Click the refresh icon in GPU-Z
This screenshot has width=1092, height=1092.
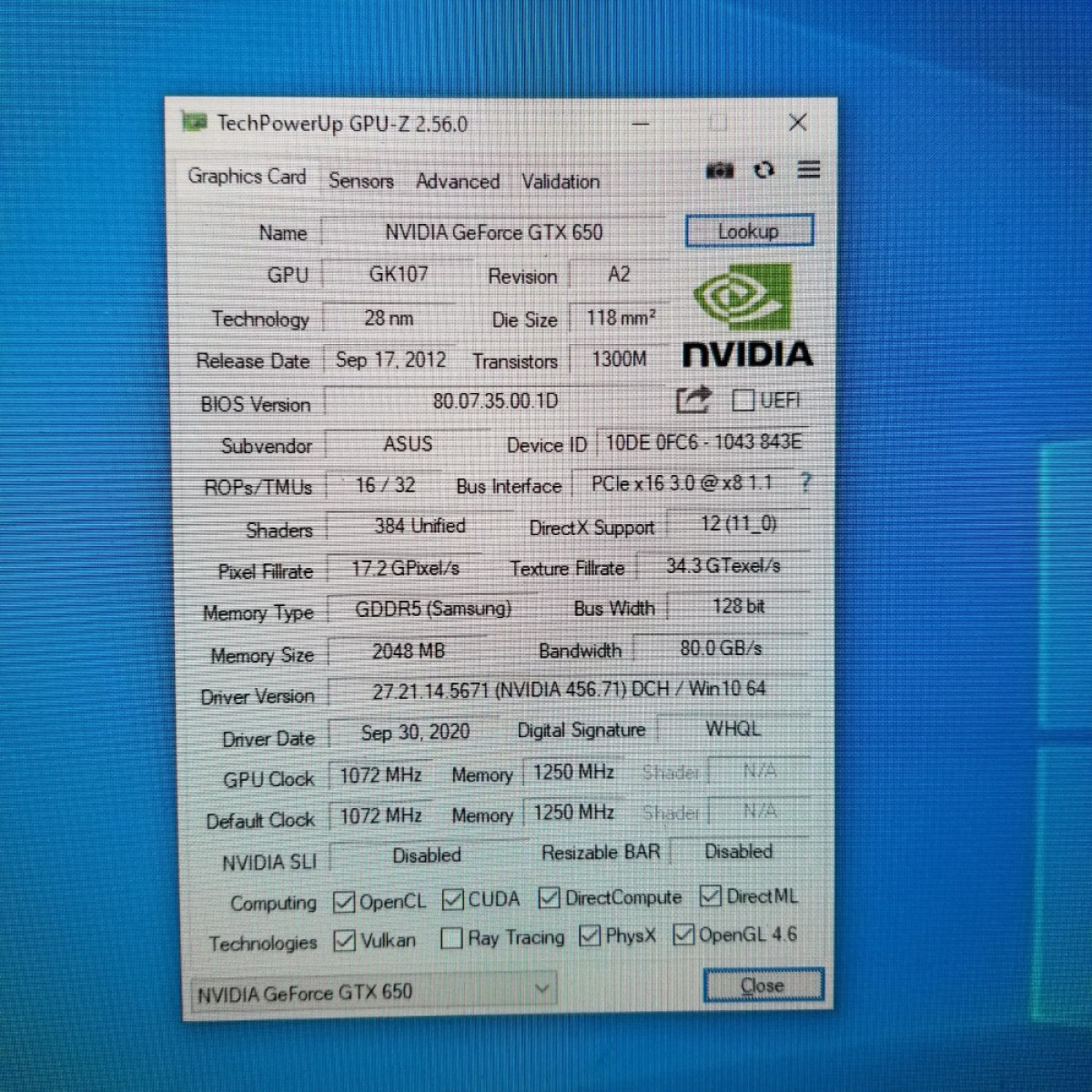tap(764, 170)
